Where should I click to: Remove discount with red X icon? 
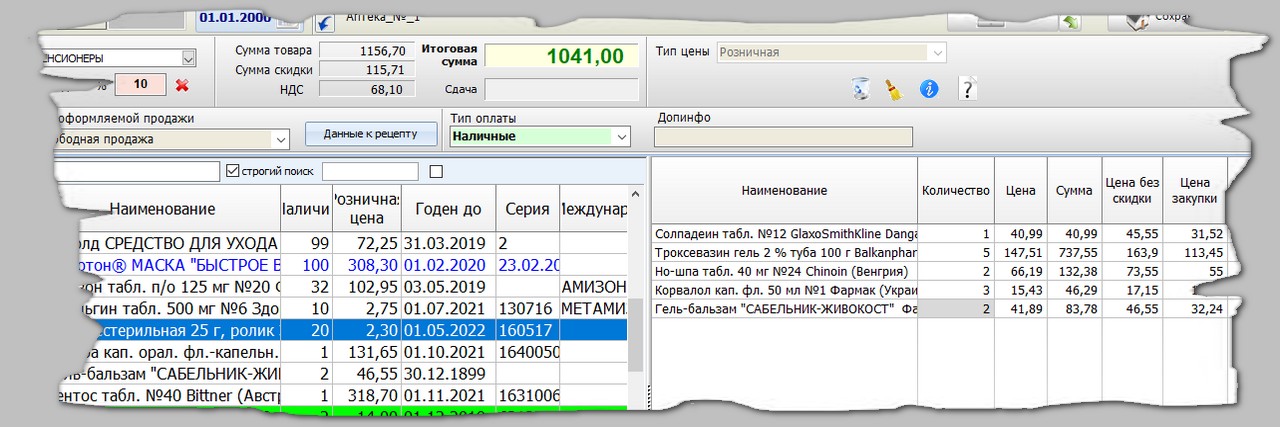coord(182,85)
